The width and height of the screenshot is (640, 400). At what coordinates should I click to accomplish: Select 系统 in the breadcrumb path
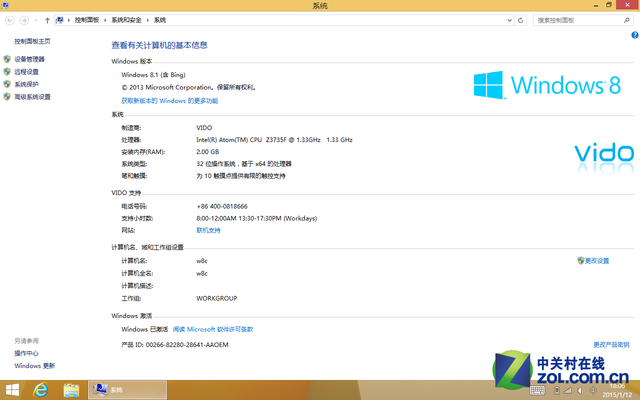[x=160, y=20]
